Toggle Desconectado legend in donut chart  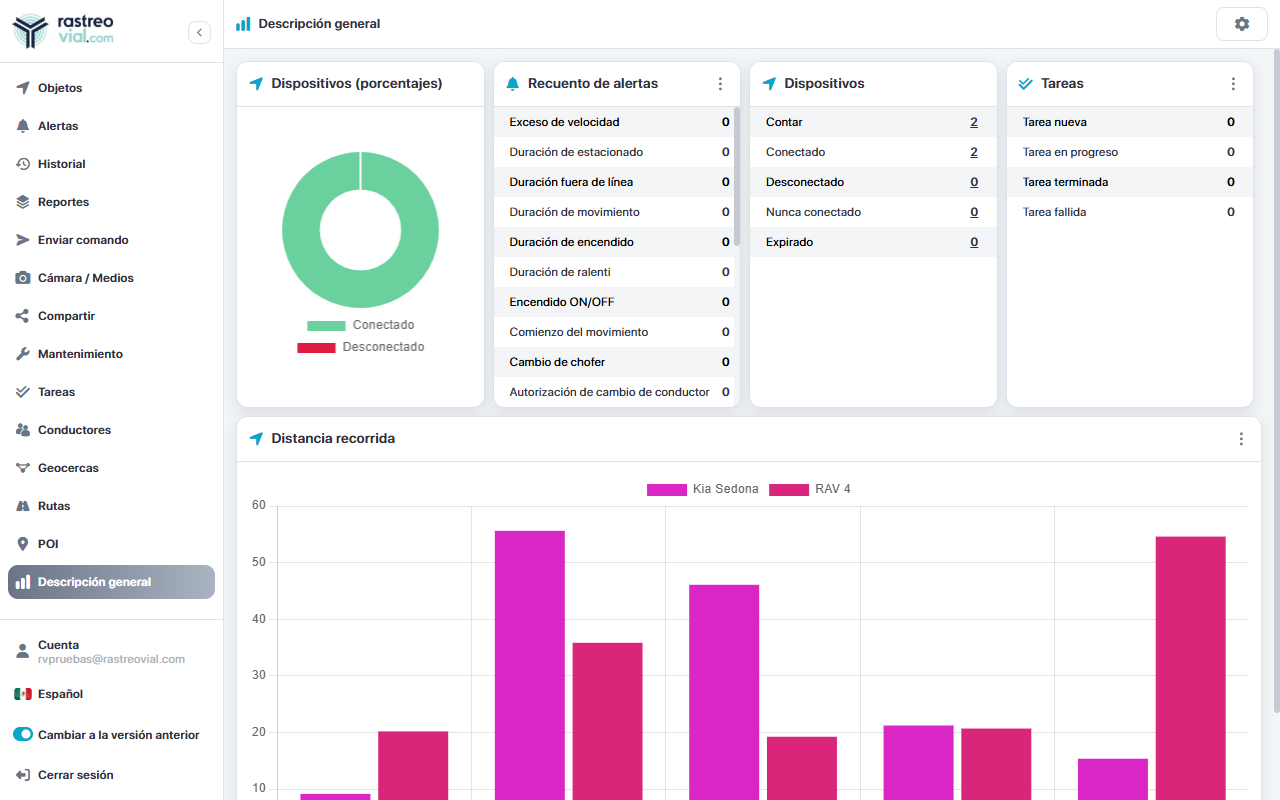pos(360,347)
